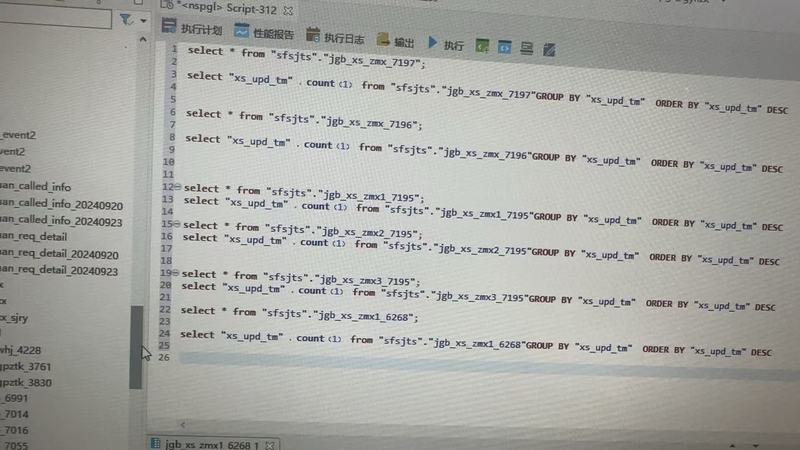Place cursor on line 1 jgb_xs_zmx_7197 query
The width and height of the screenshot is (800, 450).
[306, 57]
